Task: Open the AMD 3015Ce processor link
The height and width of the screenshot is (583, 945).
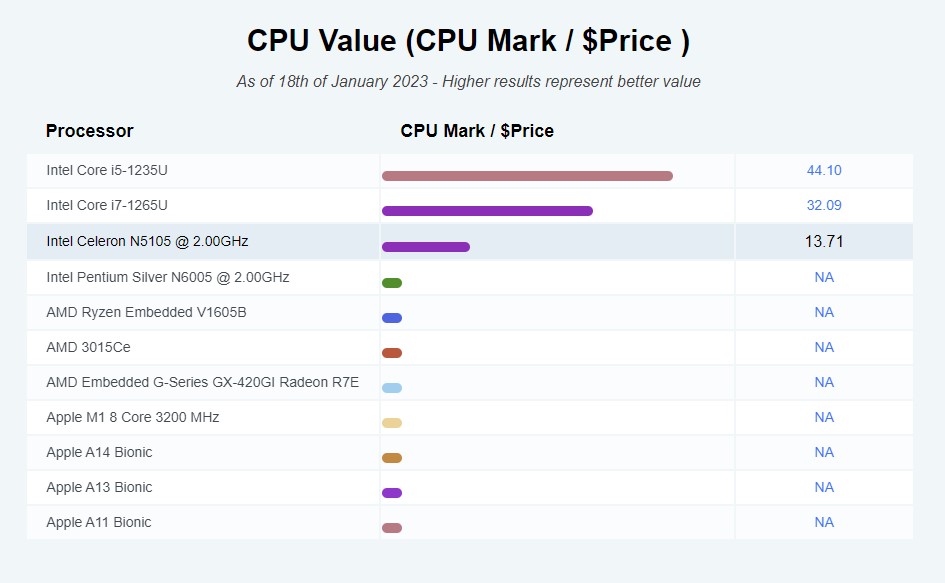Action: pyautogui.click(x=88, y=347)
